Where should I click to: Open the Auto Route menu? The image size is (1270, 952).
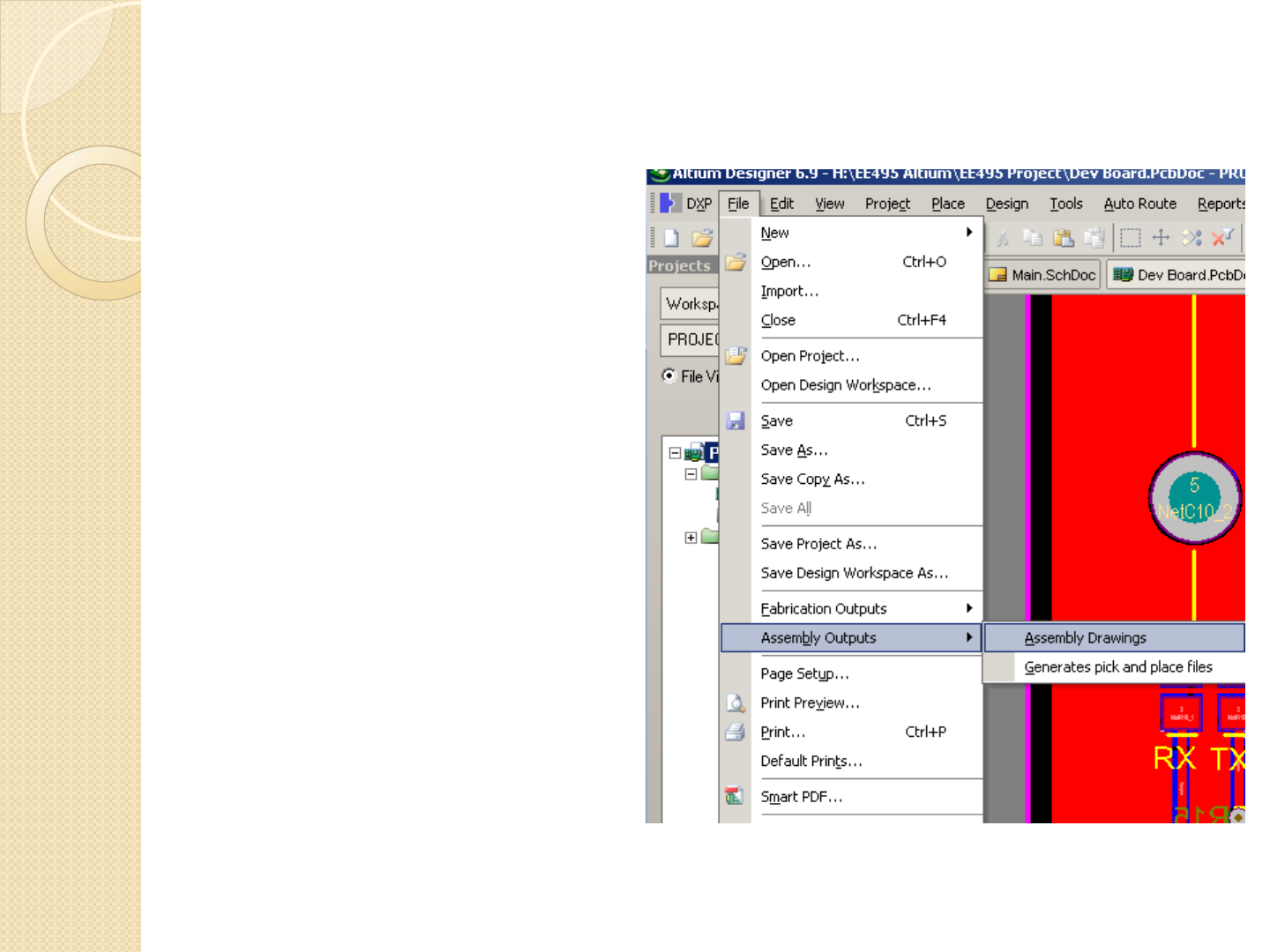coord(1140,204)
